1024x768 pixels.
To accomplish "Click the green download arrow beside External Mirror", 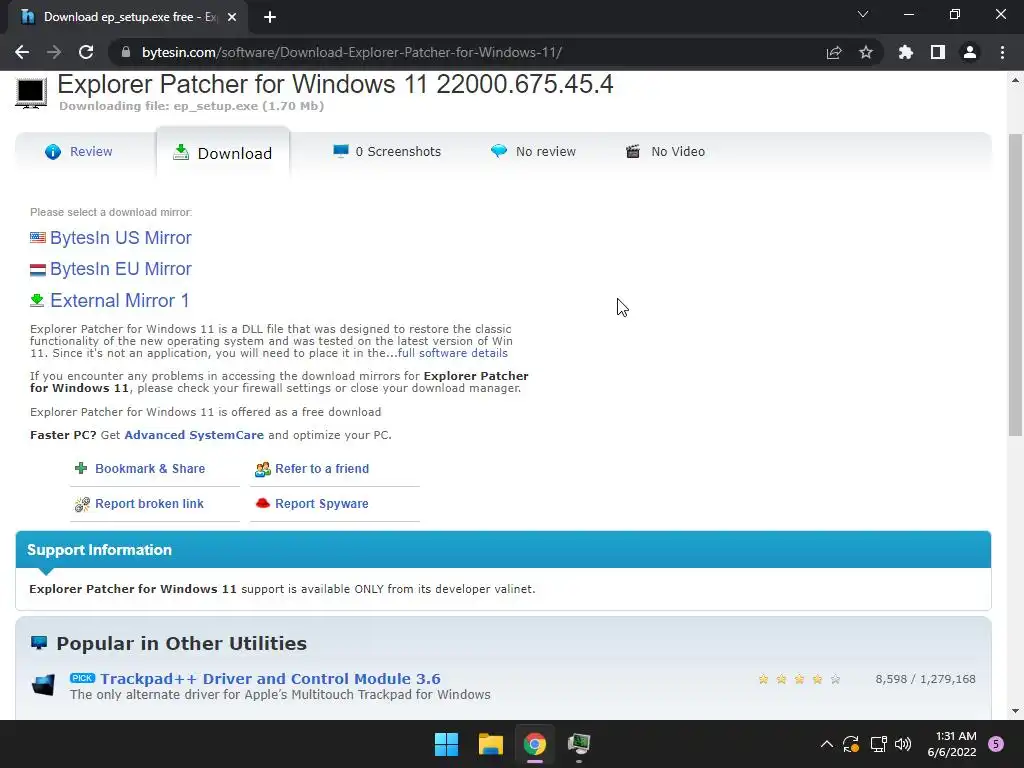I will 37,300.
